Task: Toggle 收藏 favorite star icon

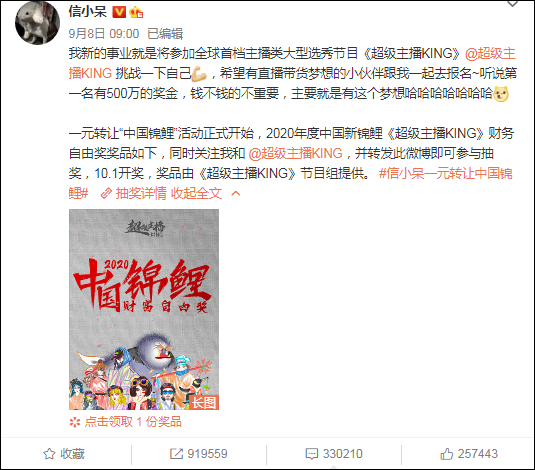Action: [x=49, y=454]
